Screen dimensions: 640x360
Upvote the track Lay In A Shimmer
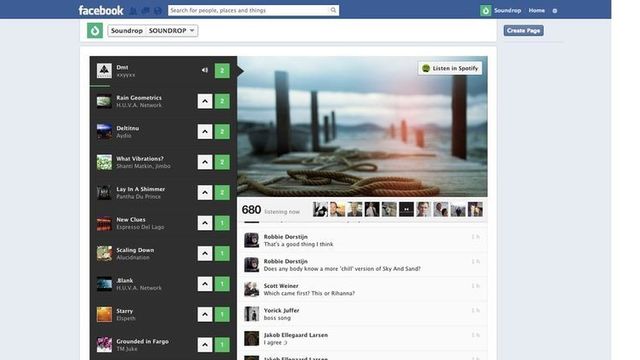(205, 192)
